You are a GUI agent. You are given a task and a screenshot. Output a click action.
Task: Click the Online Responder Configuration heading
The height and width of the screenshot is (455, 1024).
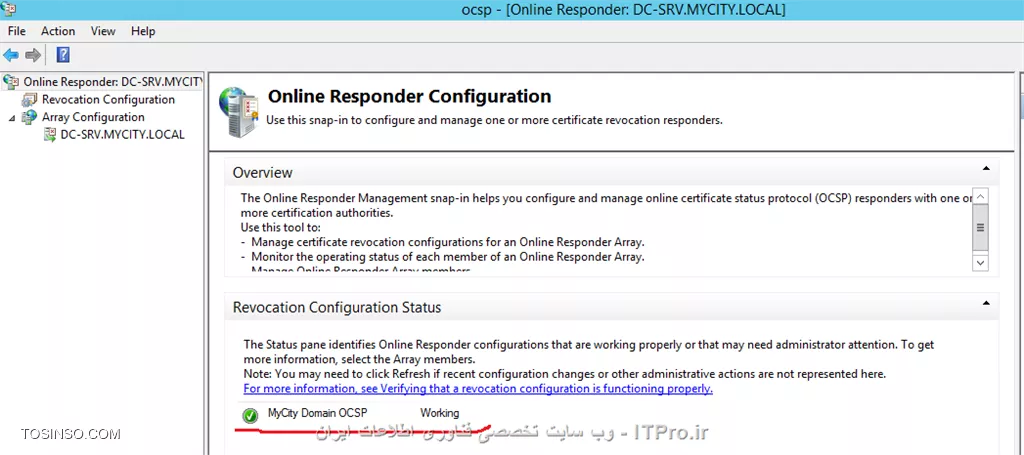pyautogui.click(x=409, y=97)
